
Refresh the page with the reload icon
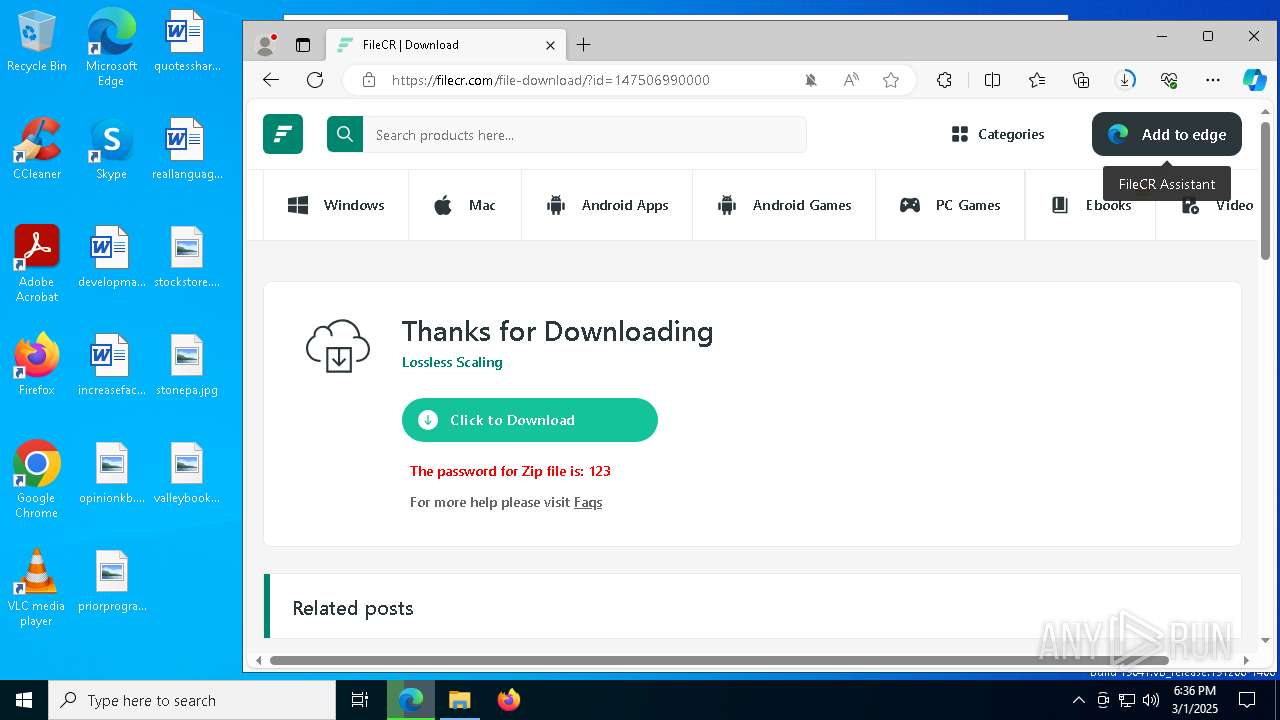pos(315,80)
